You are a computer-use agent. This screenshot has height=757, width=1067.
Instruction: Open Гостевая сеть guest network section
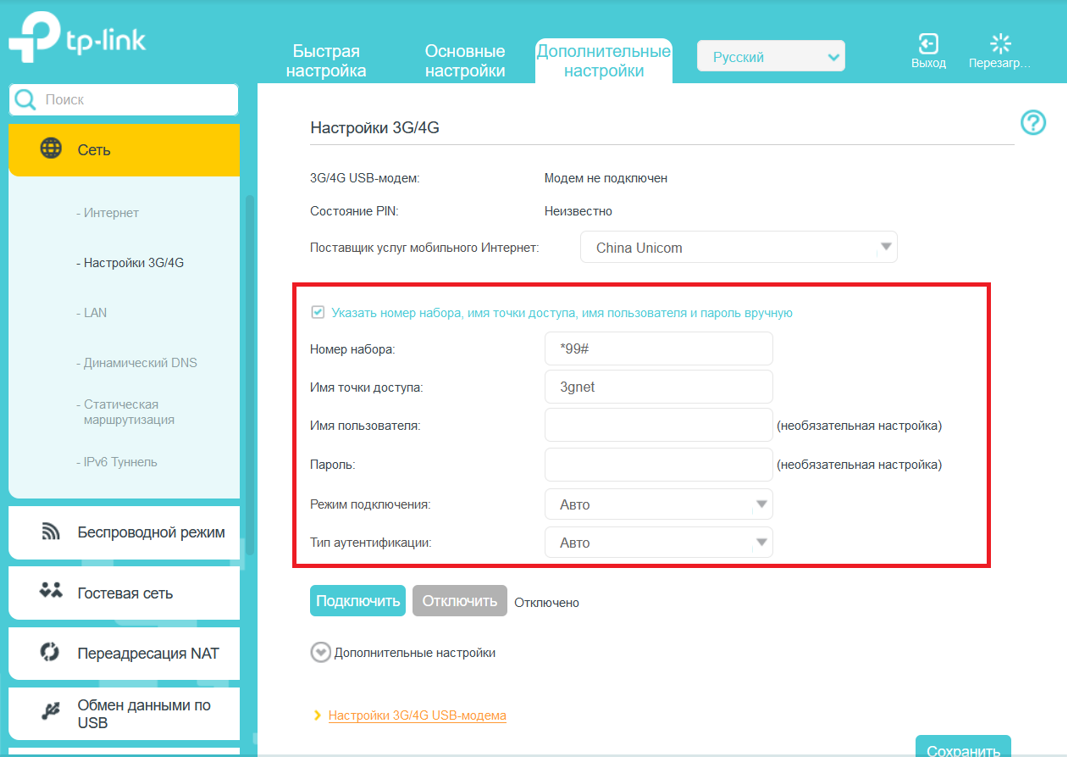pyautogui.click(x=124, y=593)
